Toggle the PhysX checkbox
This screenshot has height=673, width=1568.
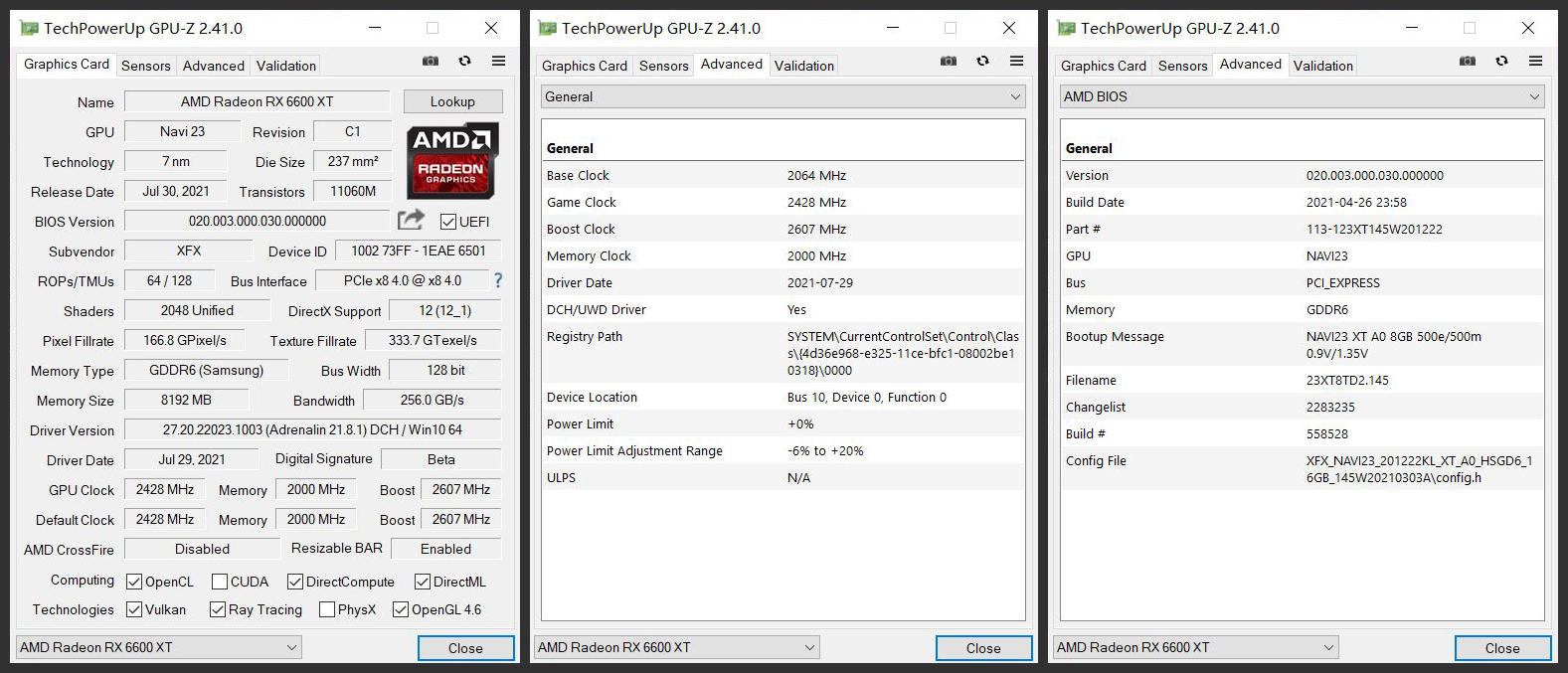click(327, 609)
